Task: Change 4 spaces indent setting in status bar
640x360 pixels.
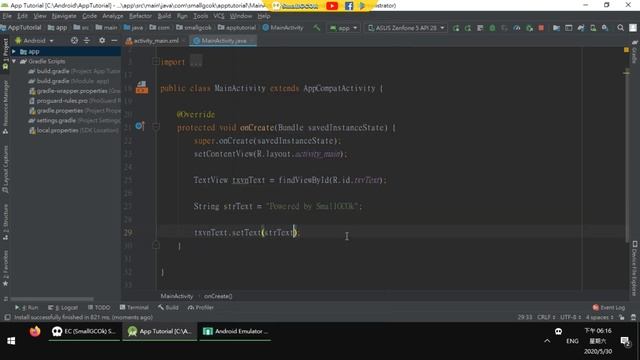Action: [x=600, y=317]
